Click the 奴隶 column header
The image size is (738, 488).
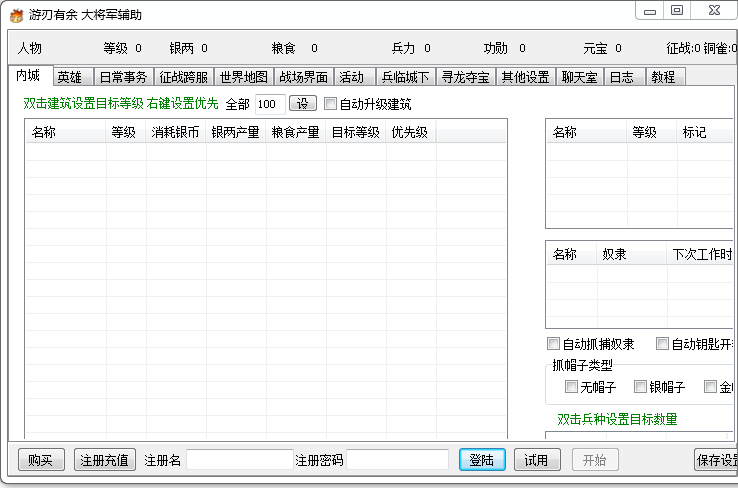tap(631, 254)
